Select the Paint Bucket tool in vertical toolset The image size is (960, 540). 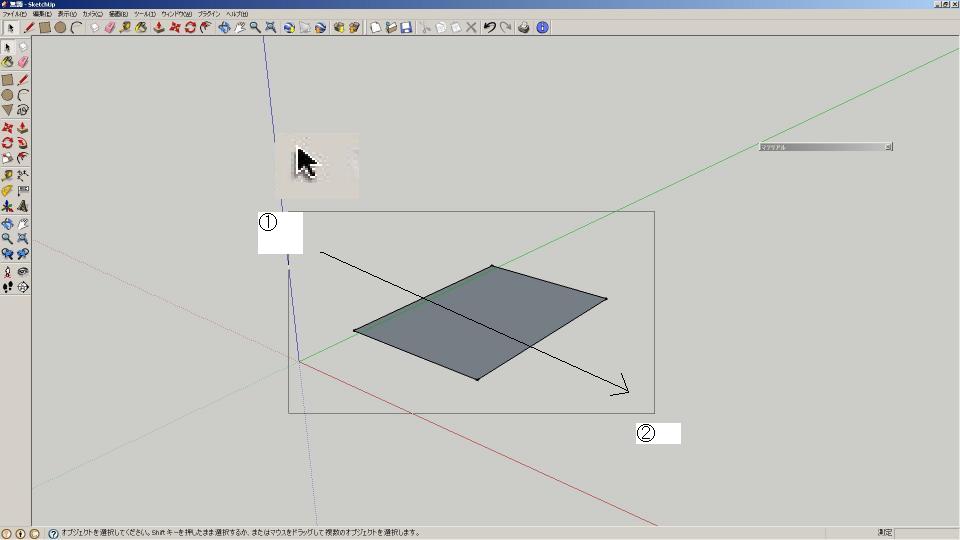click(x=7, y=62)
